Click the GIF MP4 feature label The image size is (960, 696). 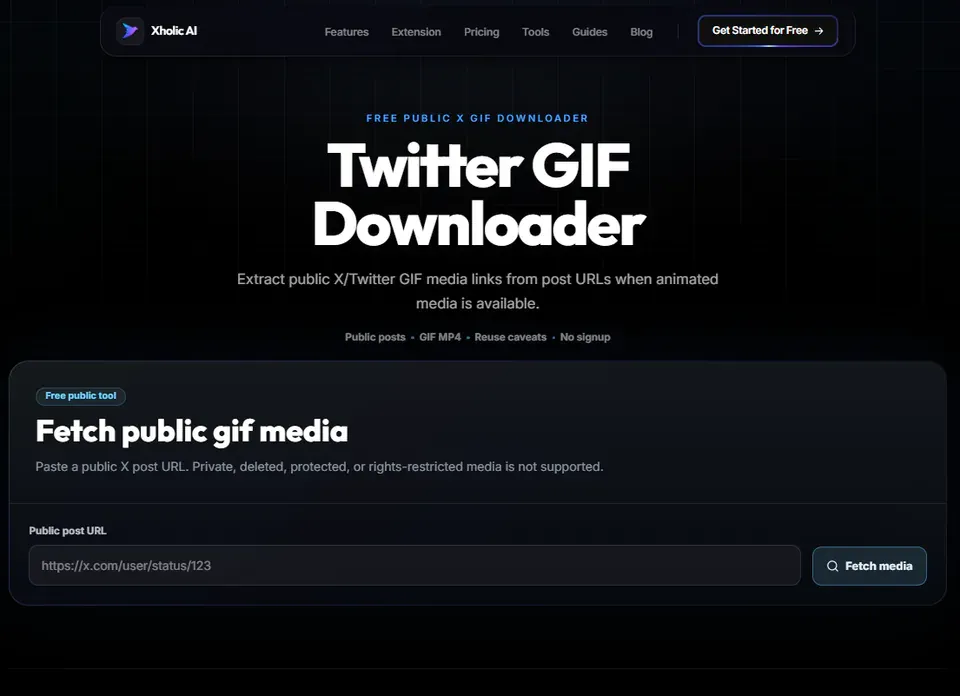440,337
